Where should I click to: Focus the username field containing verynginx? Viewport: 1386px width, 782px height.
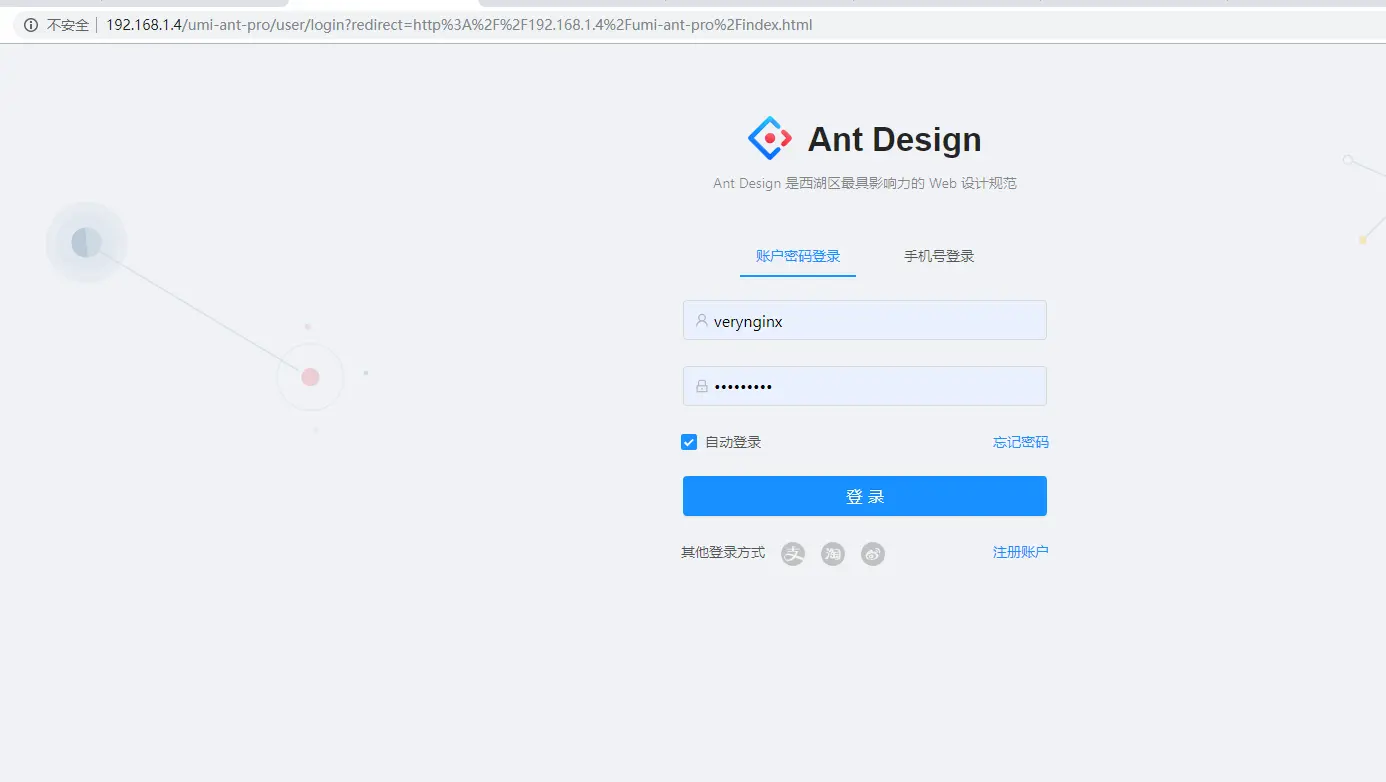coord(865,320)
